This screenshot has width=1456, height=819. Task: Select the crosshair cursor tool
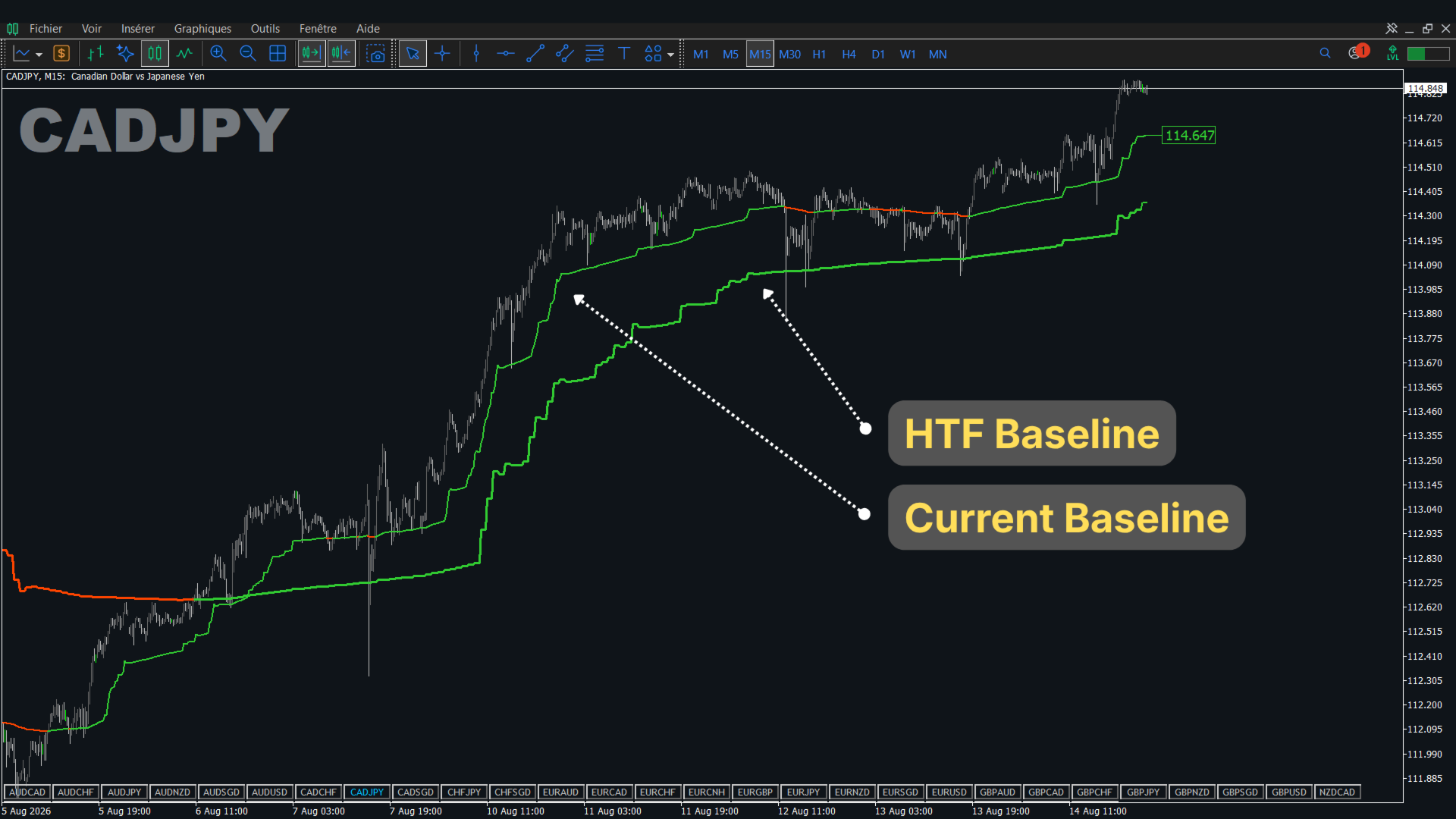(442, 54)
